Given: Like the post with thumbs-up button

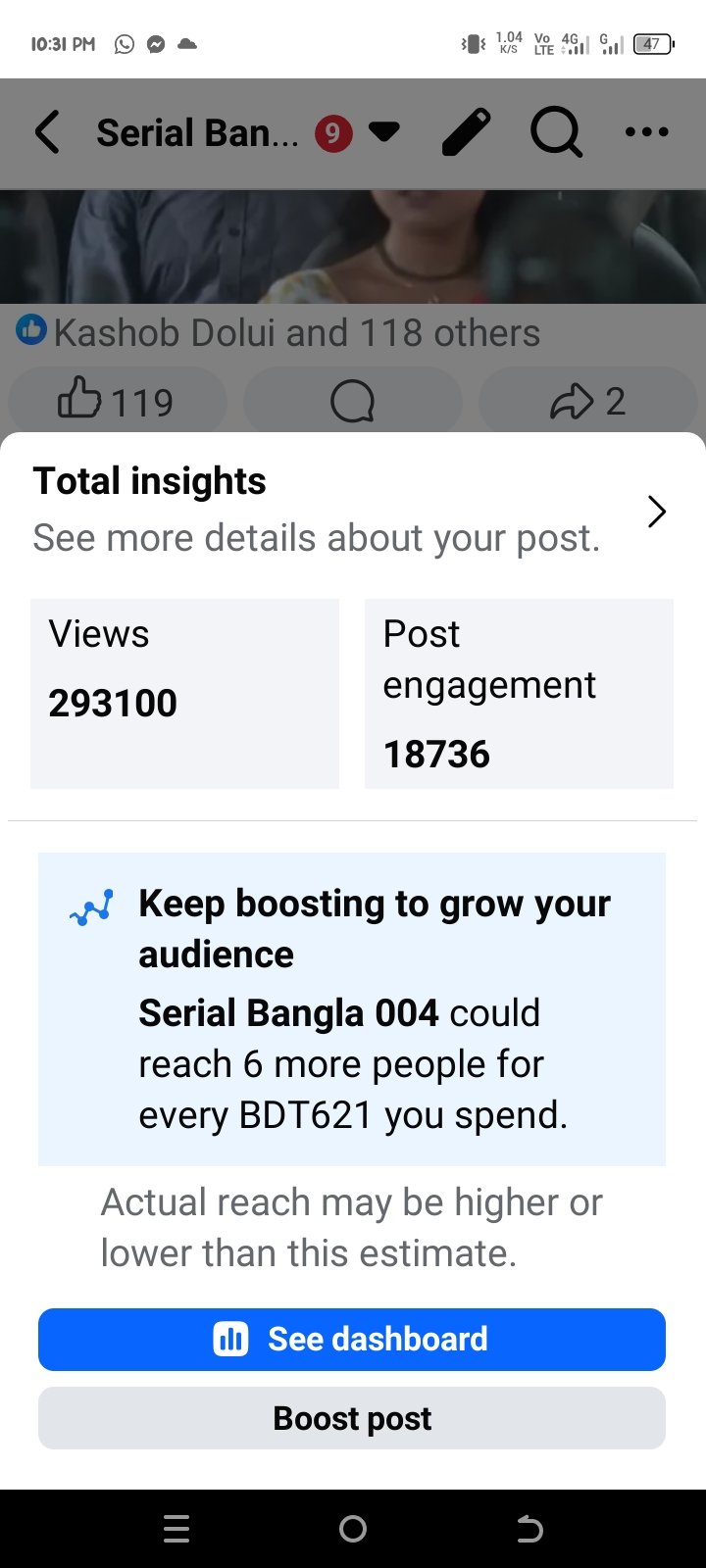Looking at the screenshot, I should tap(117, 401).
